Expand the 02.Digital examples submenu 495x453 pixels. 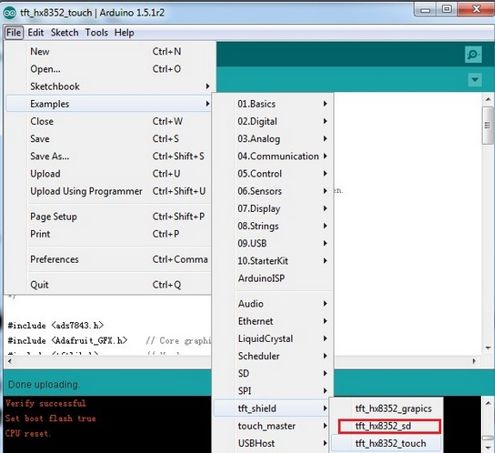point(273,121)
